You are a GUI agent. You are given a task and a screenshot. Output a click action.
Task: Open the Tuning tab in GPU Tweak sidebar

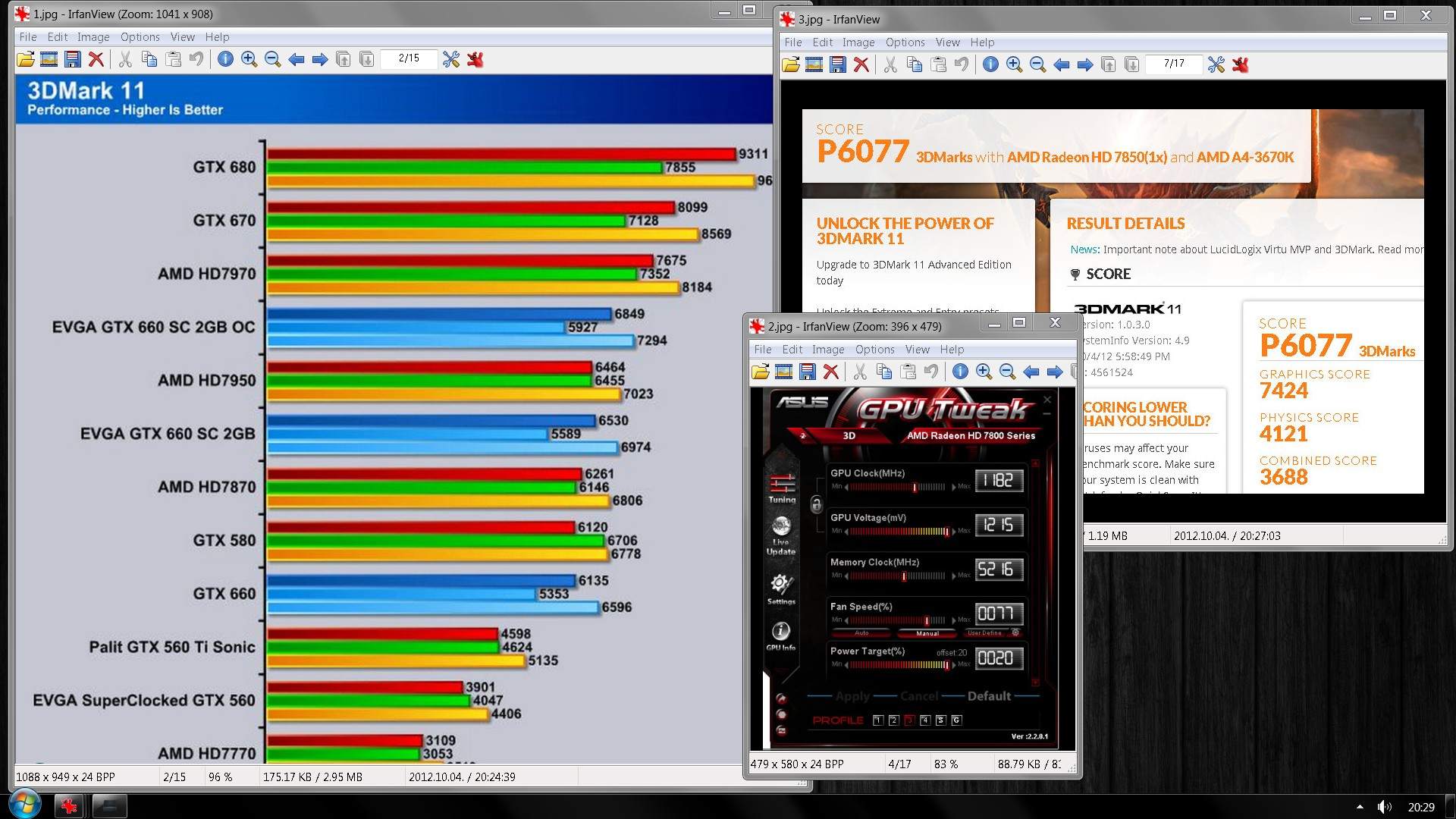(x=782, y=488)
